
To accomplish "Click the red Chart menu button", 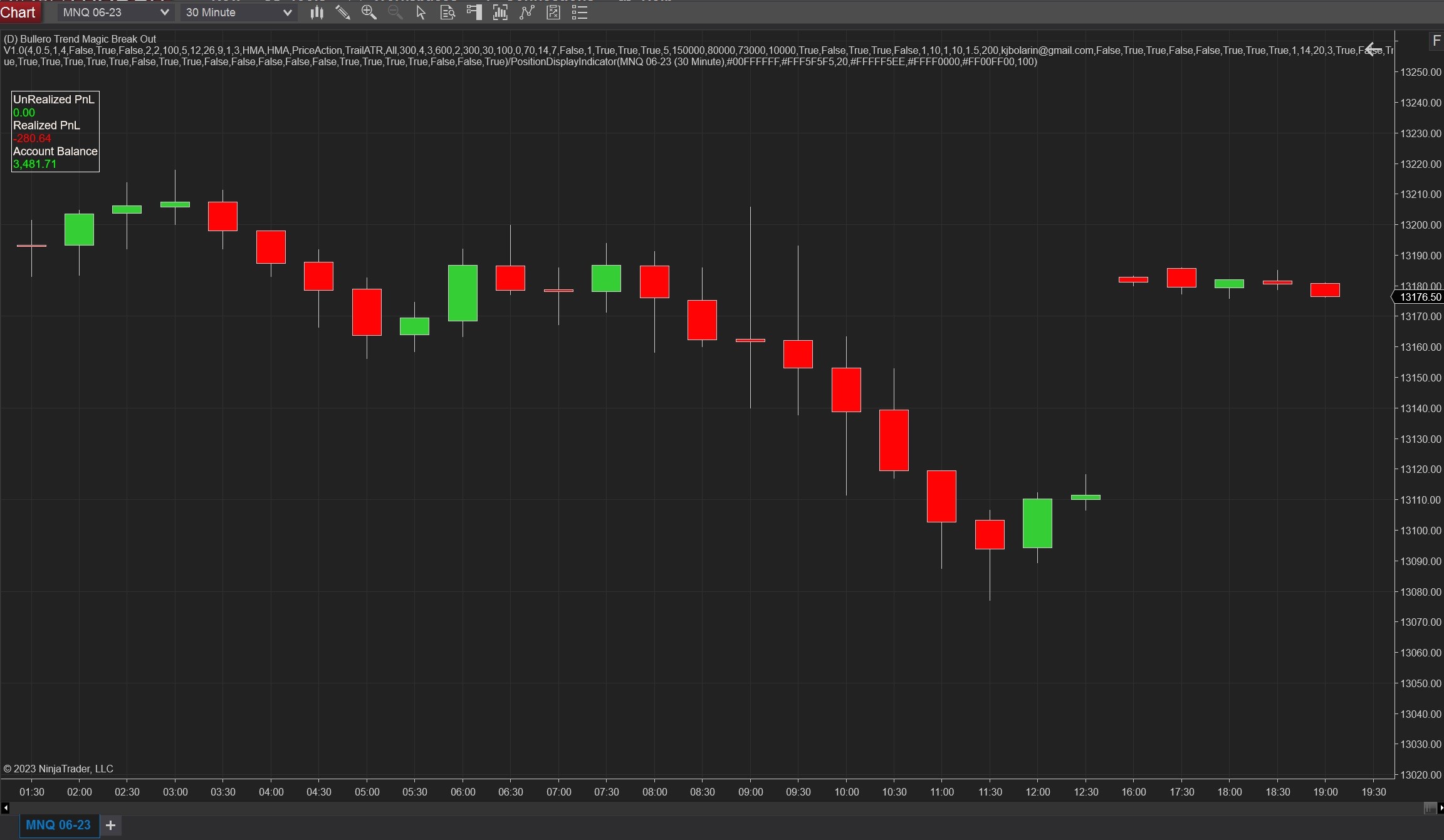I will click(19, 13).
